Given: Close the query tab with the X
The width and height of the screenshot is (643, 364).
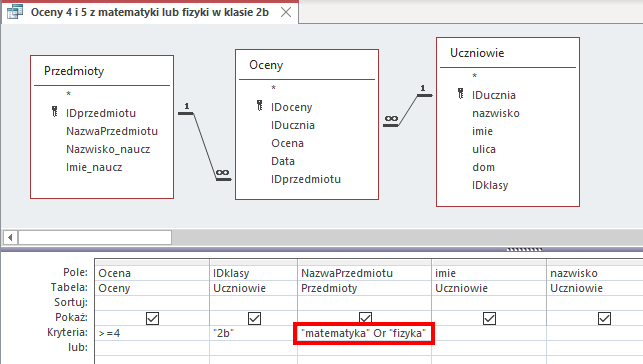Looking at the screenshot, I should tap(286, 12).
